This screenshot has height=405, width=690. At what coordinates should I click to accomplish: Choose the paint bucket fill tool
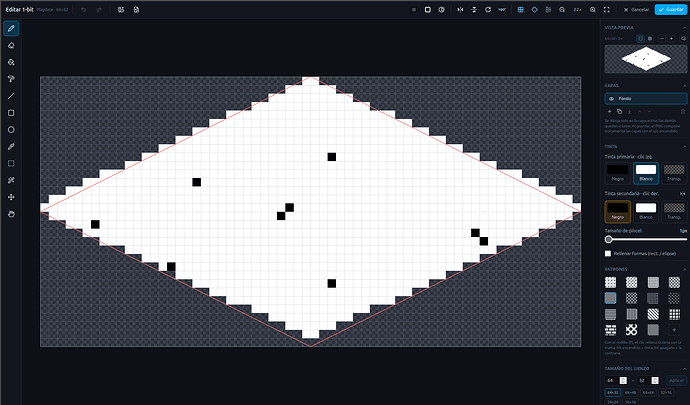coord(11,62)
